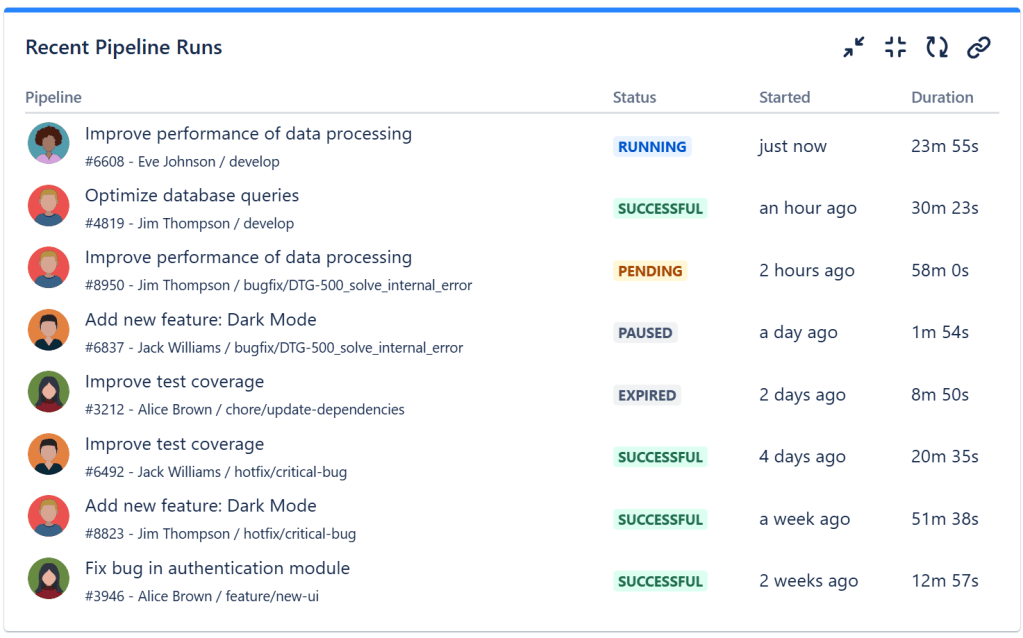Open the Optimize database queries pipeline

click(192, 196)
